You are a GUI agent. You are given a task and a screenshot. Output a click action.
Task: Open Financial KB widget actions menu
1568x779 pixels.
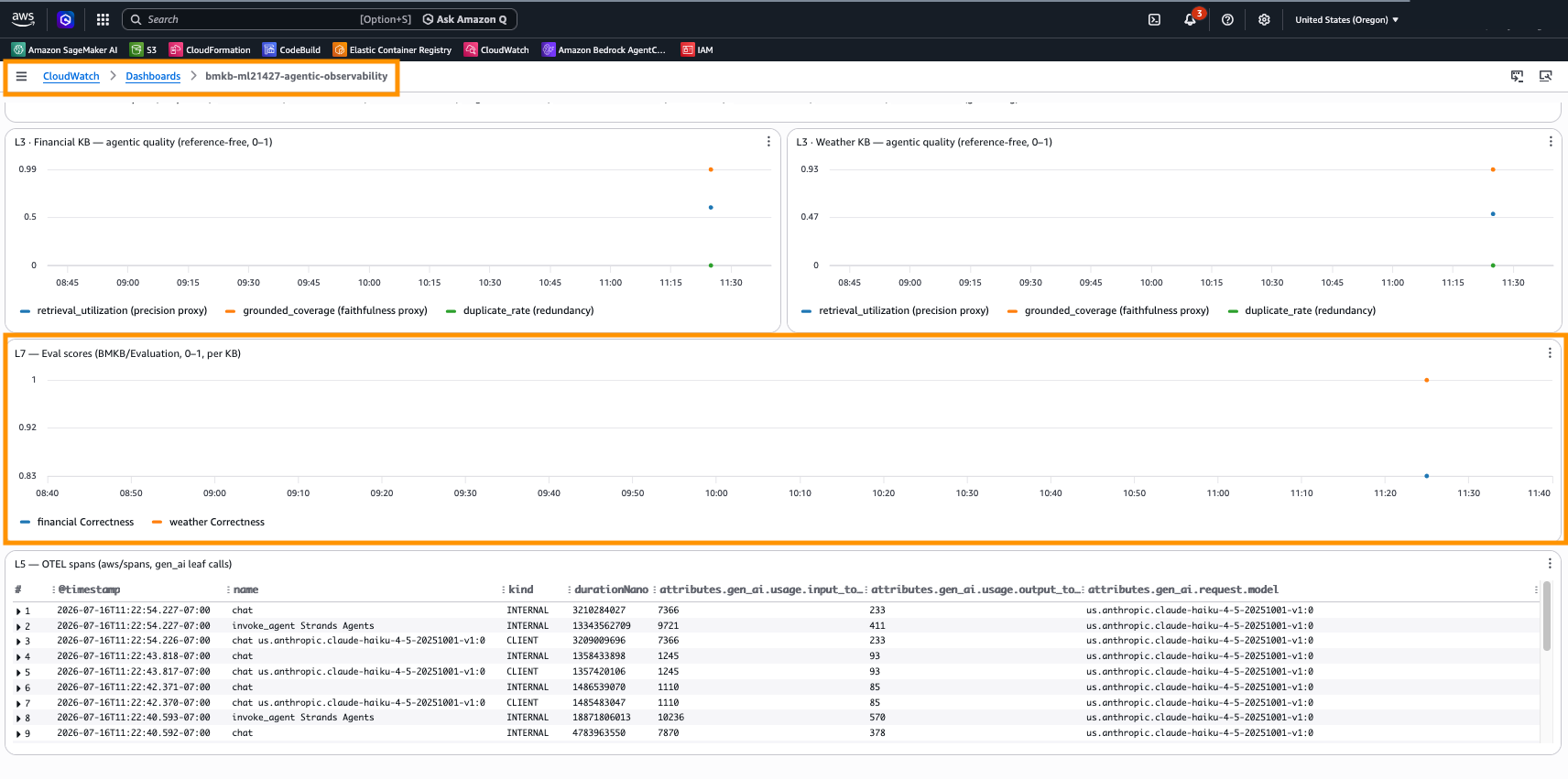click(768, 142)
